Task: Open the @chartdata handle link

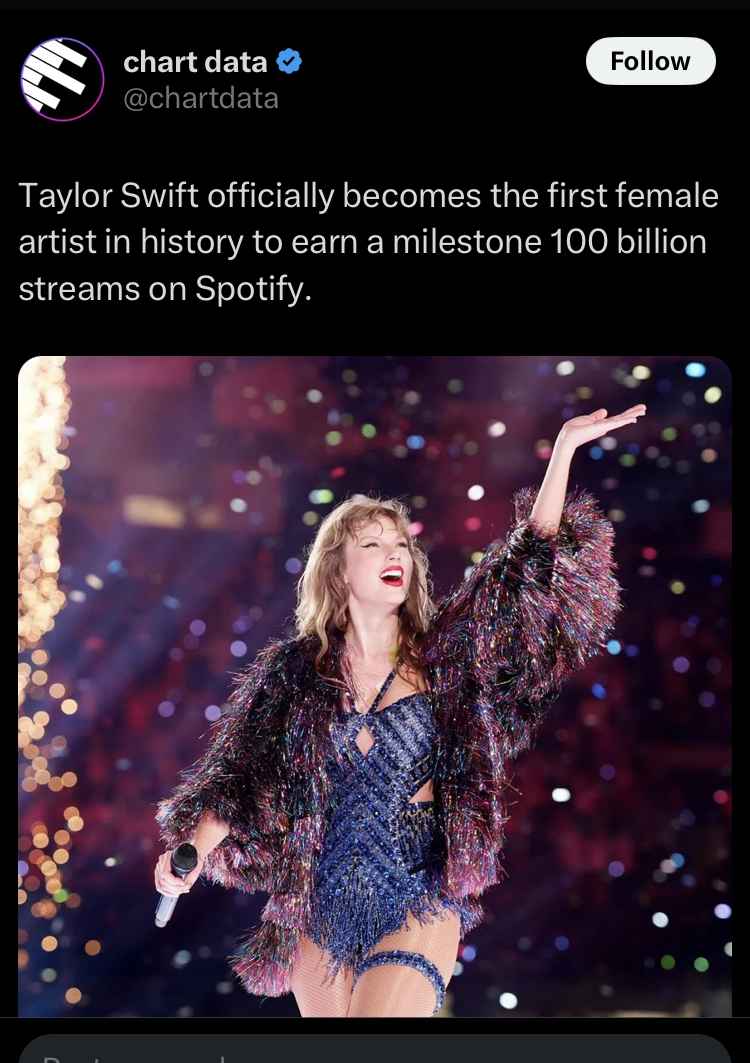Action: [201, 99]
